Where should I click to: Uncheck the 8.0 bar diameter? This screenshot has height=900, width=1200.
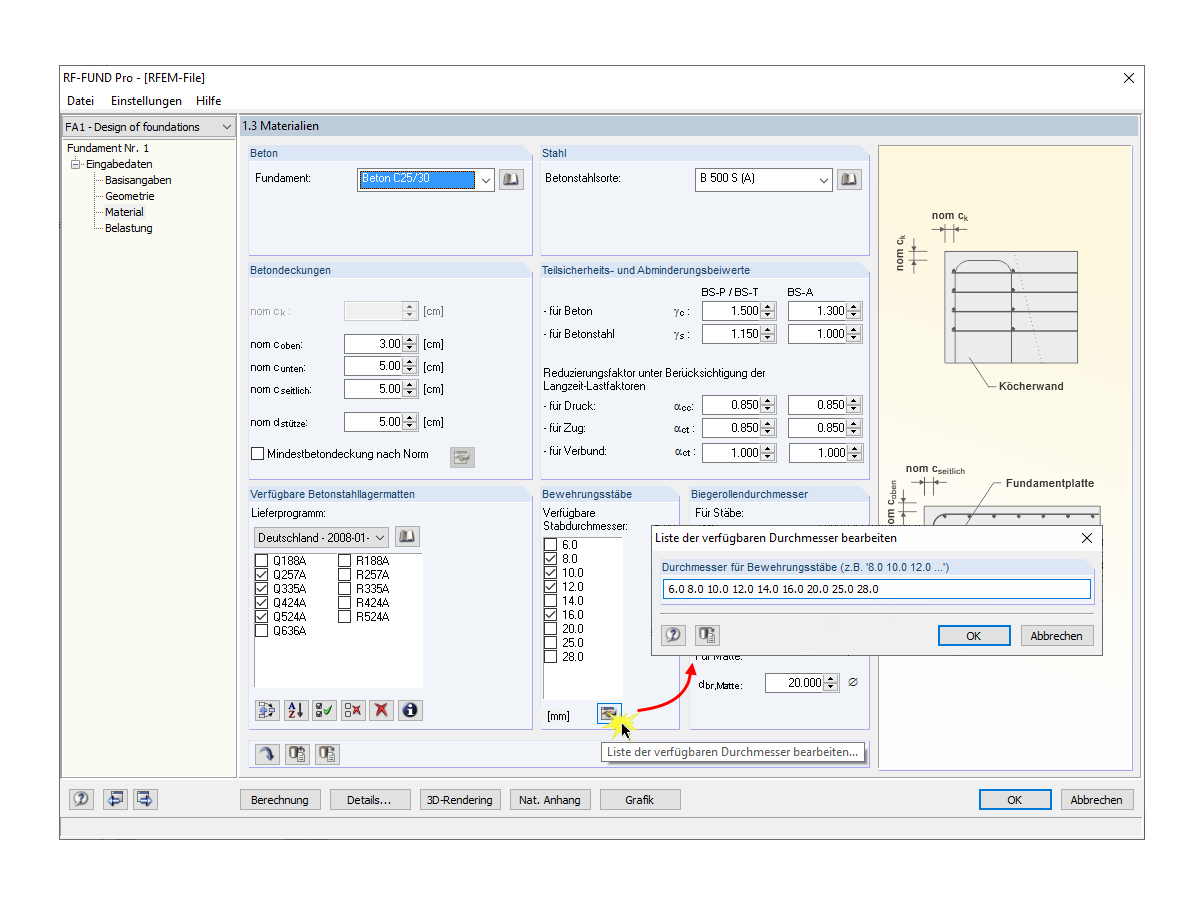[x=550, y=559]
